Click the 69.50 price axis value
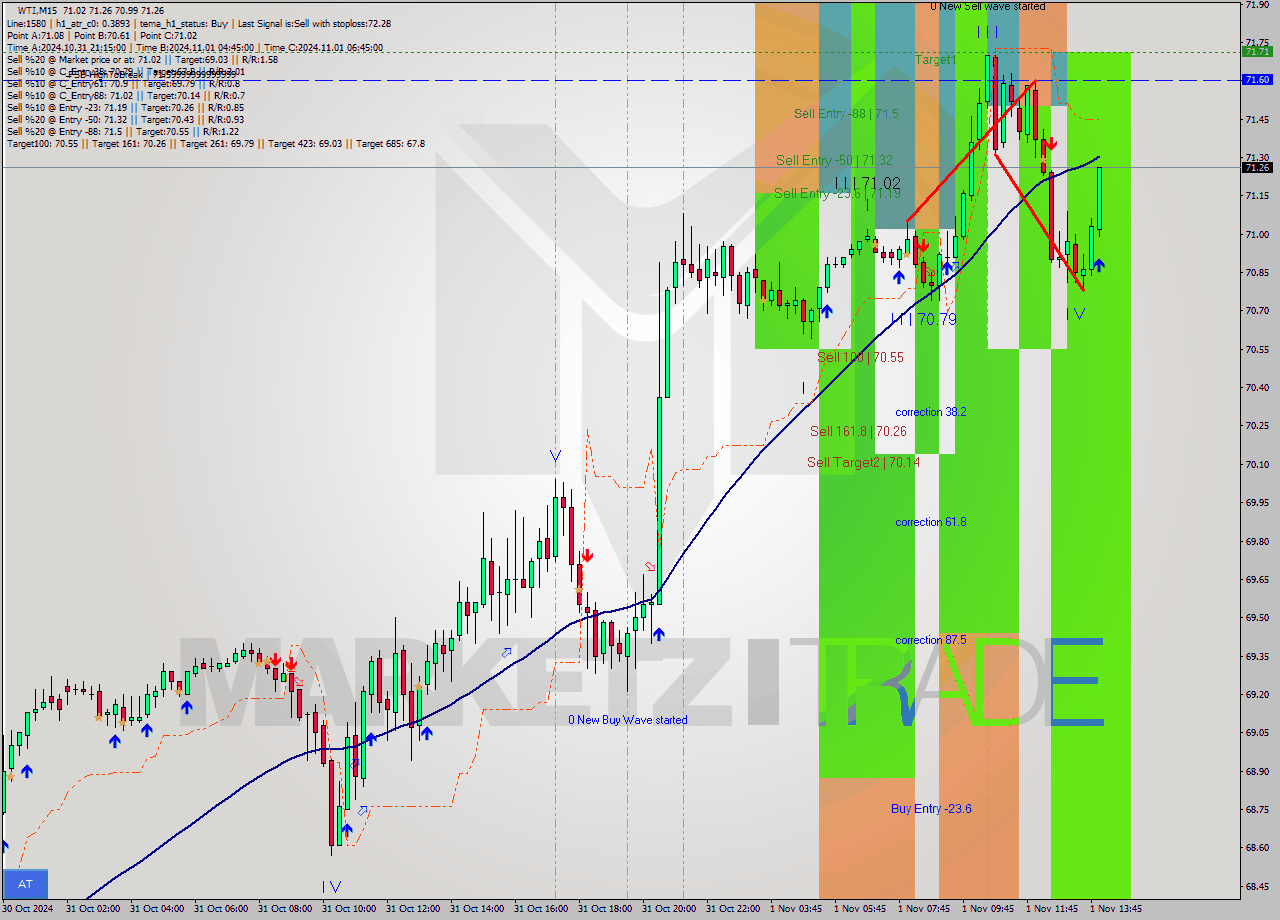 pyautogui.click(x=1256, y=618)
